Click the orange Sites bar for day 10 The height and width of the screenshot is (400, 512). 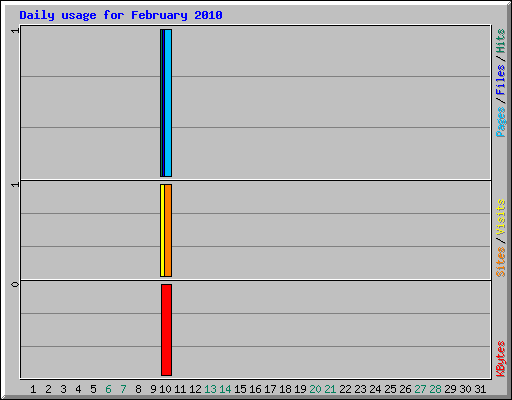pos(168,230)
